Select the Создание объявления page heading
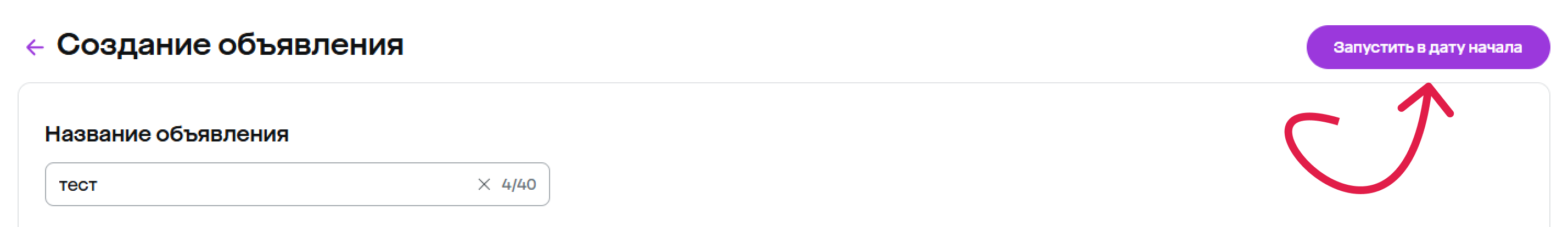The height and width of the screenshot is (227, 1568). tap(230, 45)
